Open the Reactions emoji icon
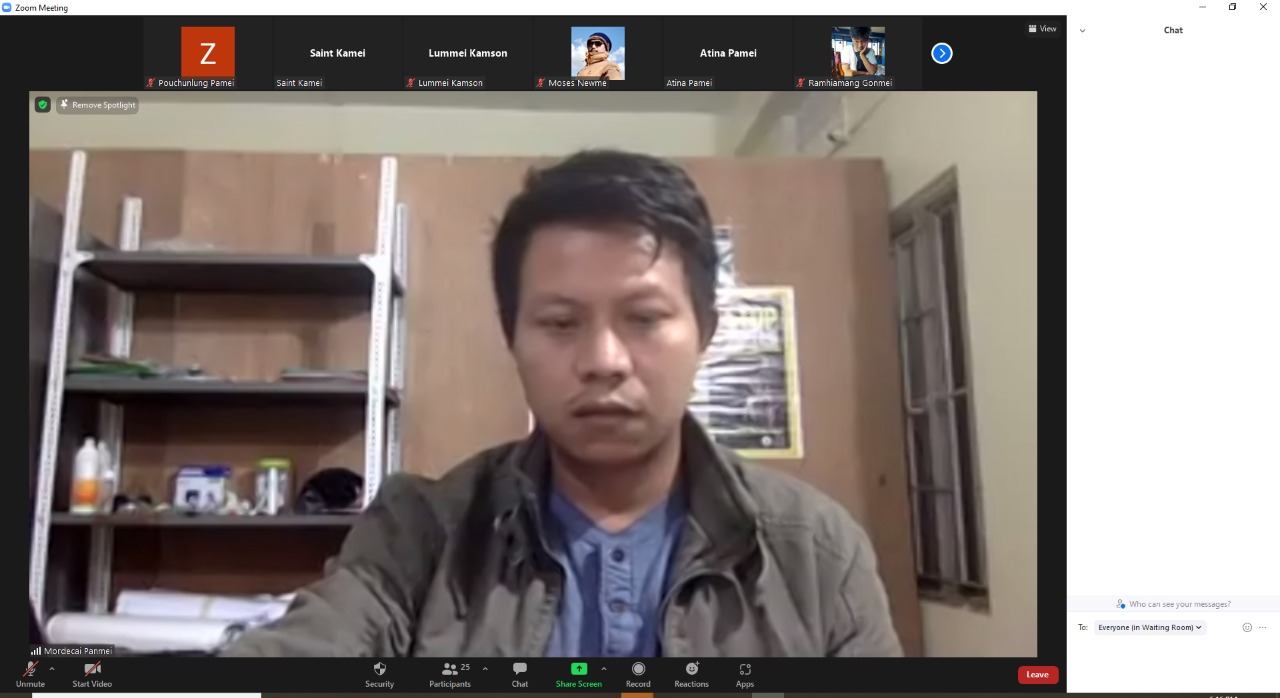 coord(691,669)
